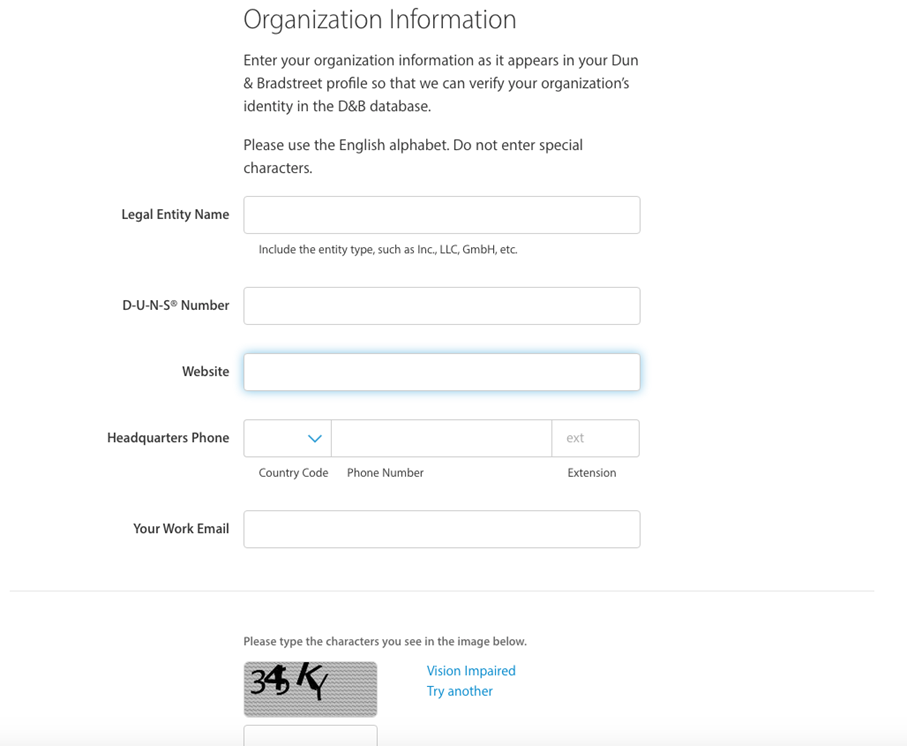Click the 'Headquarters Phone' label
Image resolution: width=907 pixels, height=746 pixels.
pos(168,438)
